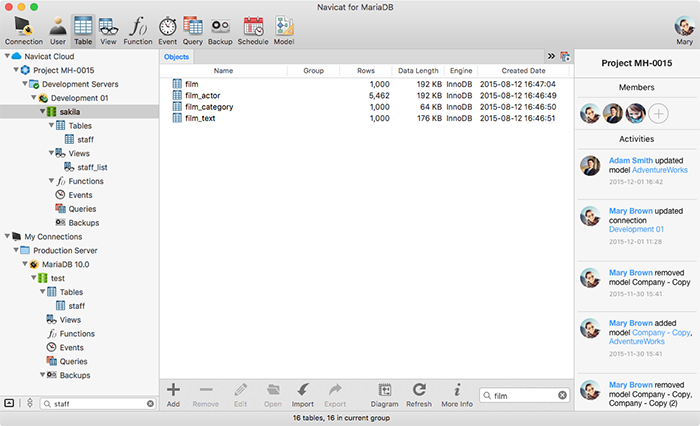Click the staff search field in sidebar
The height and width of the screenshot is (426, 700).
98,404
